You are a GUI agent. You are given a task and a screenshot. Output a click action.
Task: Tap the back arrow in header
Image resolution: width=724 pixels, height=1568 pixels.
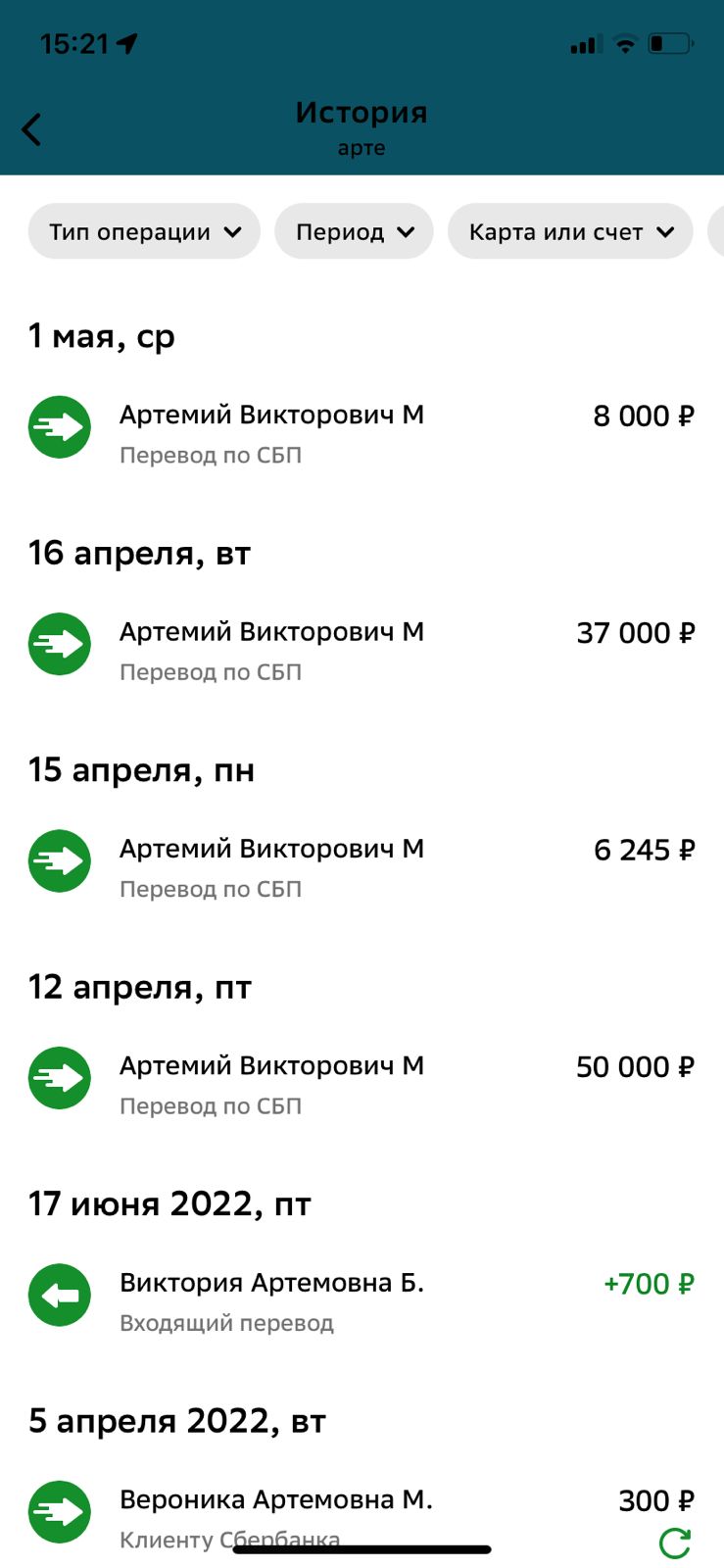31,128
